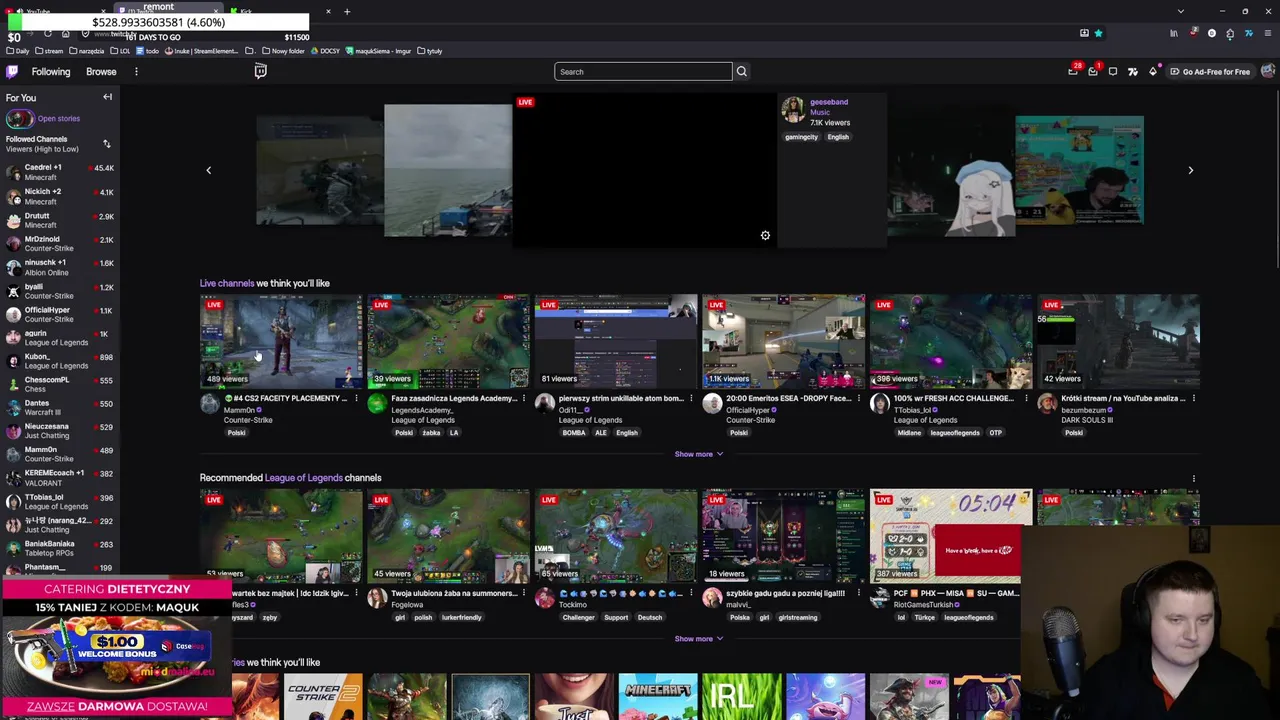Collapse the For You sidebar
Viewport: 1280px width, 720px height.
[107, 97]
